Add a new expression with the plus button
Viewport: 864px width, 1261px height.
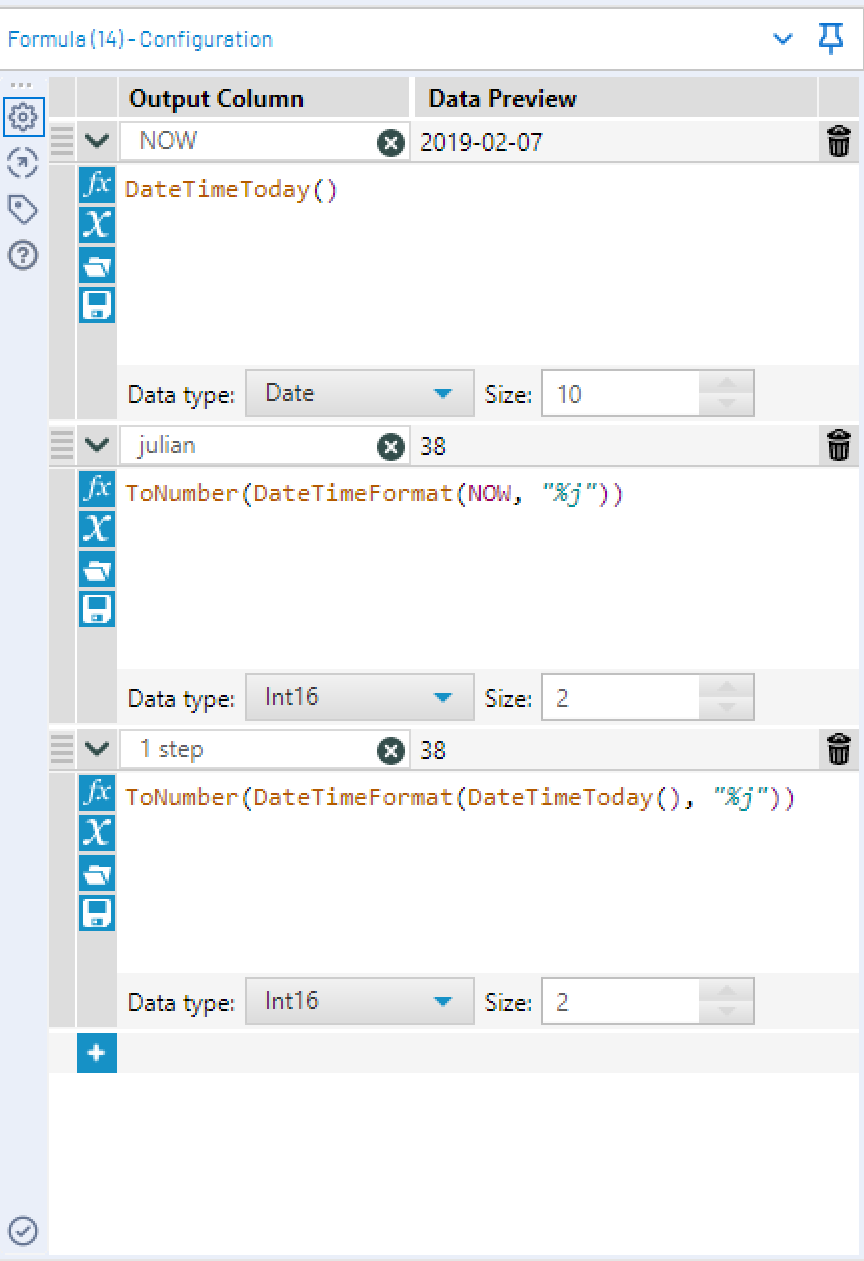[x=96, y=1053]
